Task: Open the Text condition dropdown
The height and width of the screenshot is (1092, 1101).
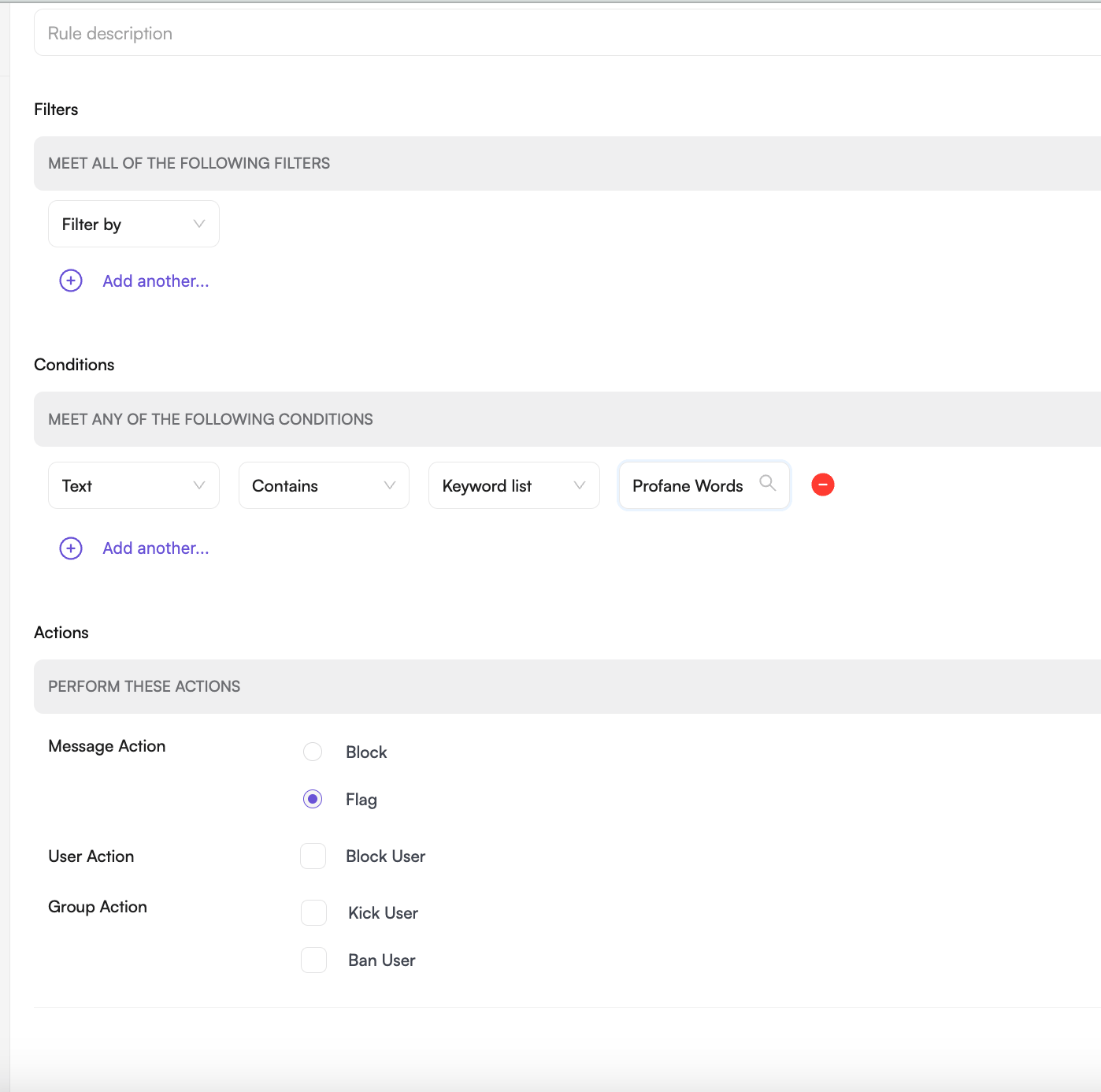Action: click(134, 485)
